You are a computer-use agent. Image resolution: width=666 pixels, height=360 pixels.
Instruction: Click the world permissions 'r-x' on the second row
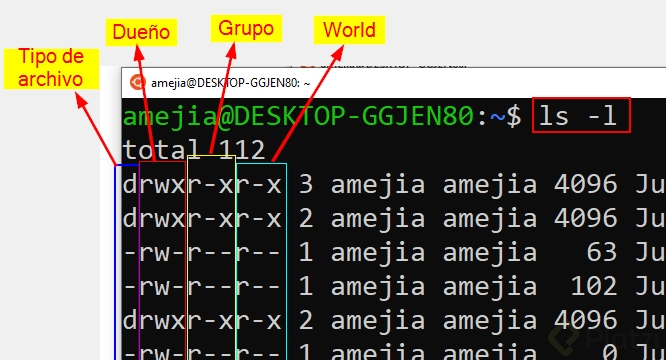pos(259,218)
